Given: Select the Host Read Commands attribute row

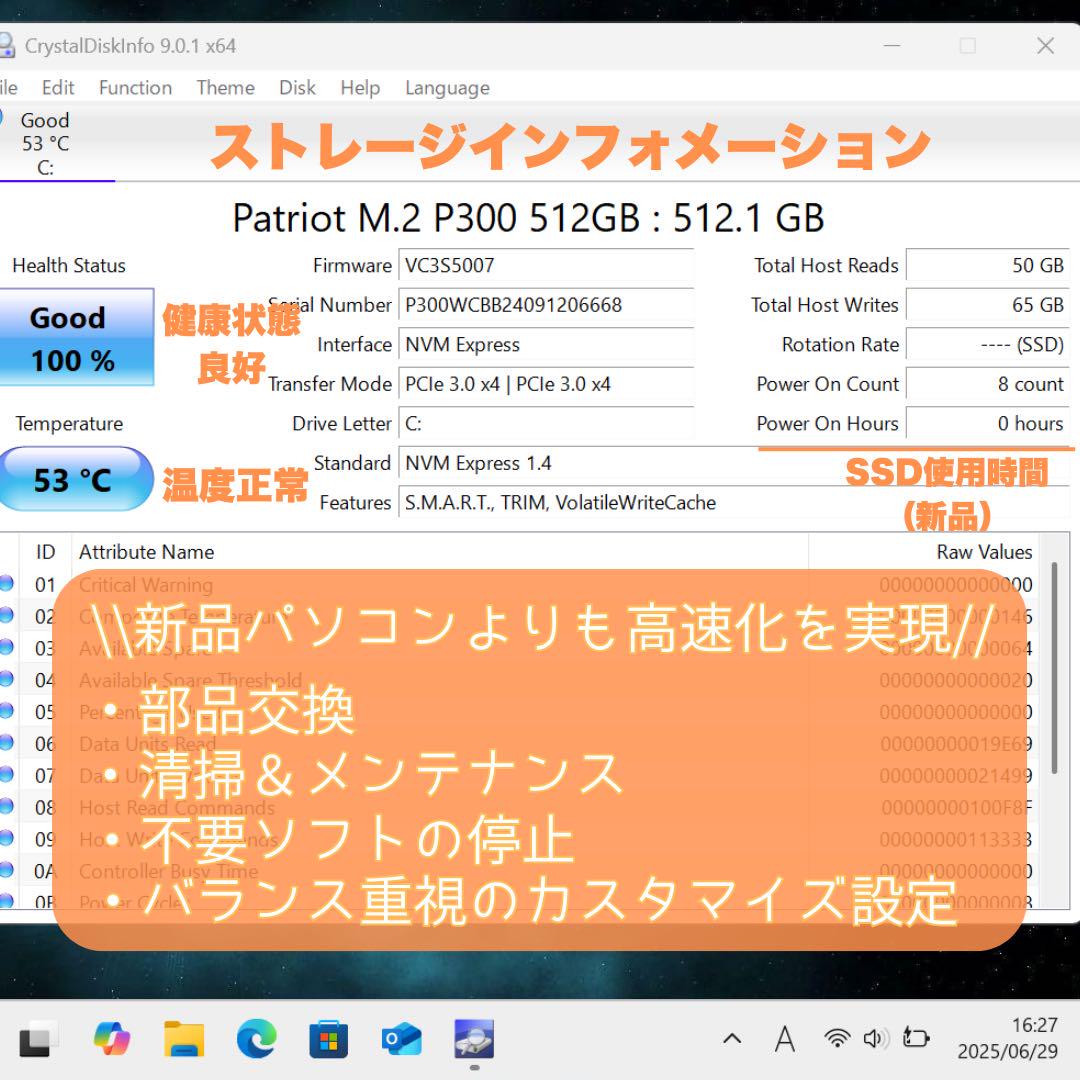Looking at the screenshot, I should (518, 807).
